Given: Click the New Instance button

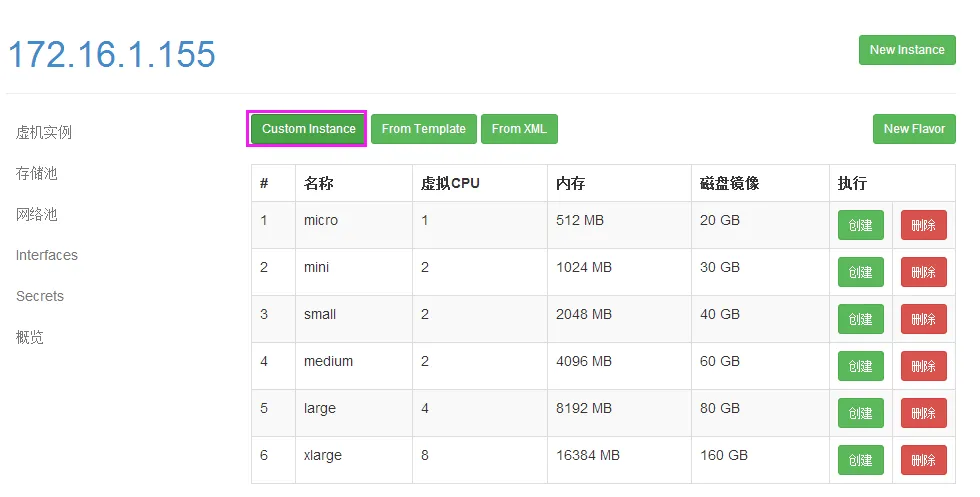Looking at the screenshot, I should pyautogui.click(x=906, y=50).
